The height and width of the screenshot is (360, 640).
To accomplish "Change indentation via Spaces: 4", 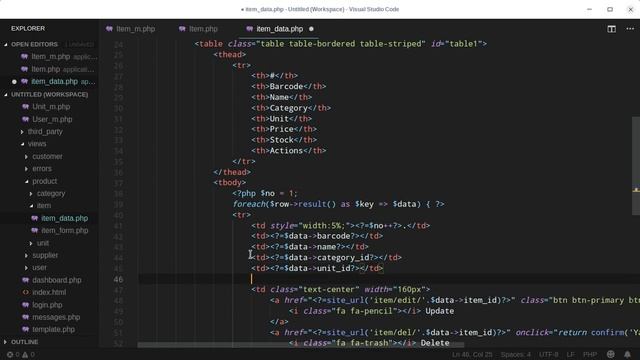I will click(x=516, y=354).
